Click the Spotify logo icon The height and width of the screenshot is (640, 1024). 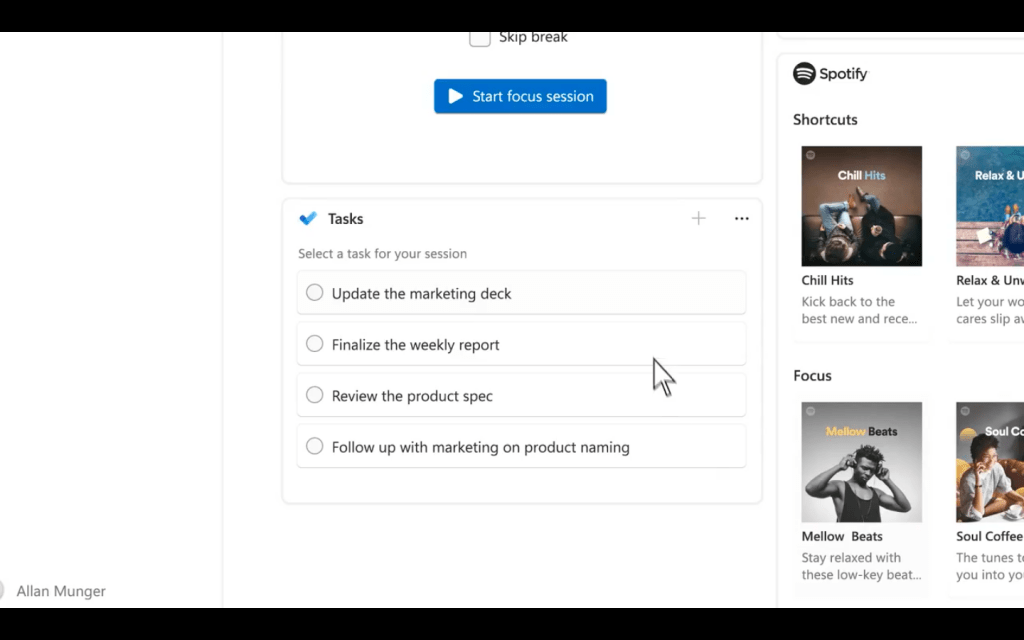[804, 73]
